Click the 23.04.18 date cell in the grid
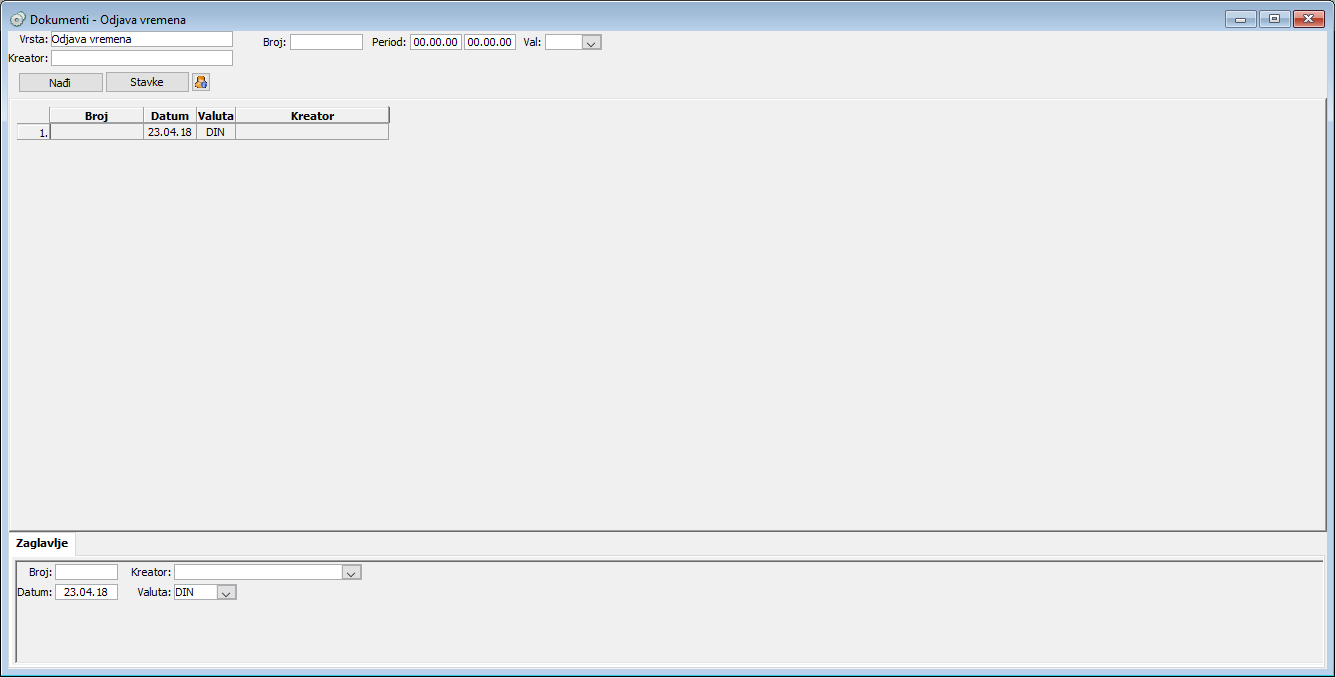This screenshot has width=1336, height=678. 170,132
